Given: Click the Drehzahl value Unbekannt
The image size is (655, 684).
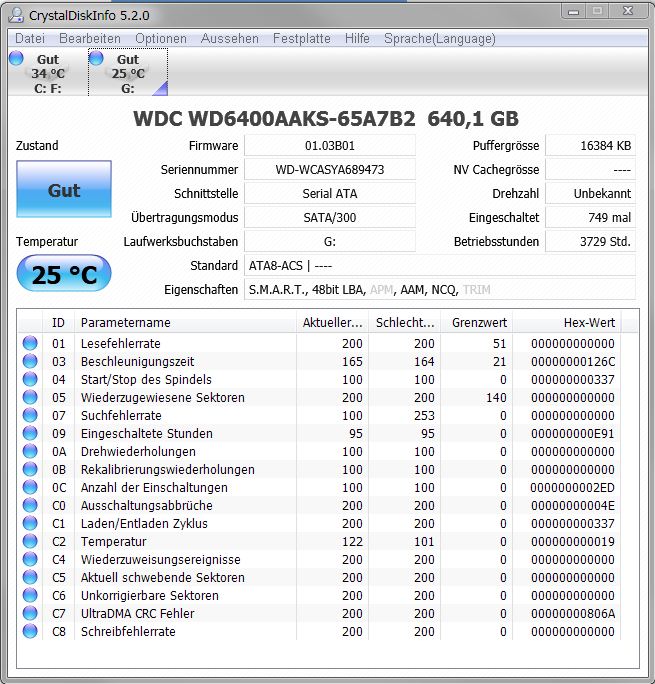Looking at the screenshot, I should [590, 193].
